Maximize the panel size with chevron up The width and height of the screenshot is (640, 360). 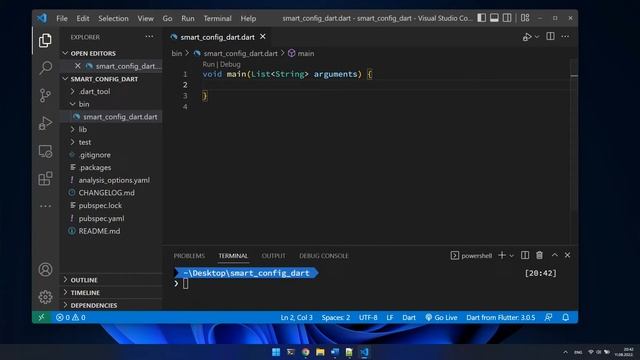click(x=554, y=255)
